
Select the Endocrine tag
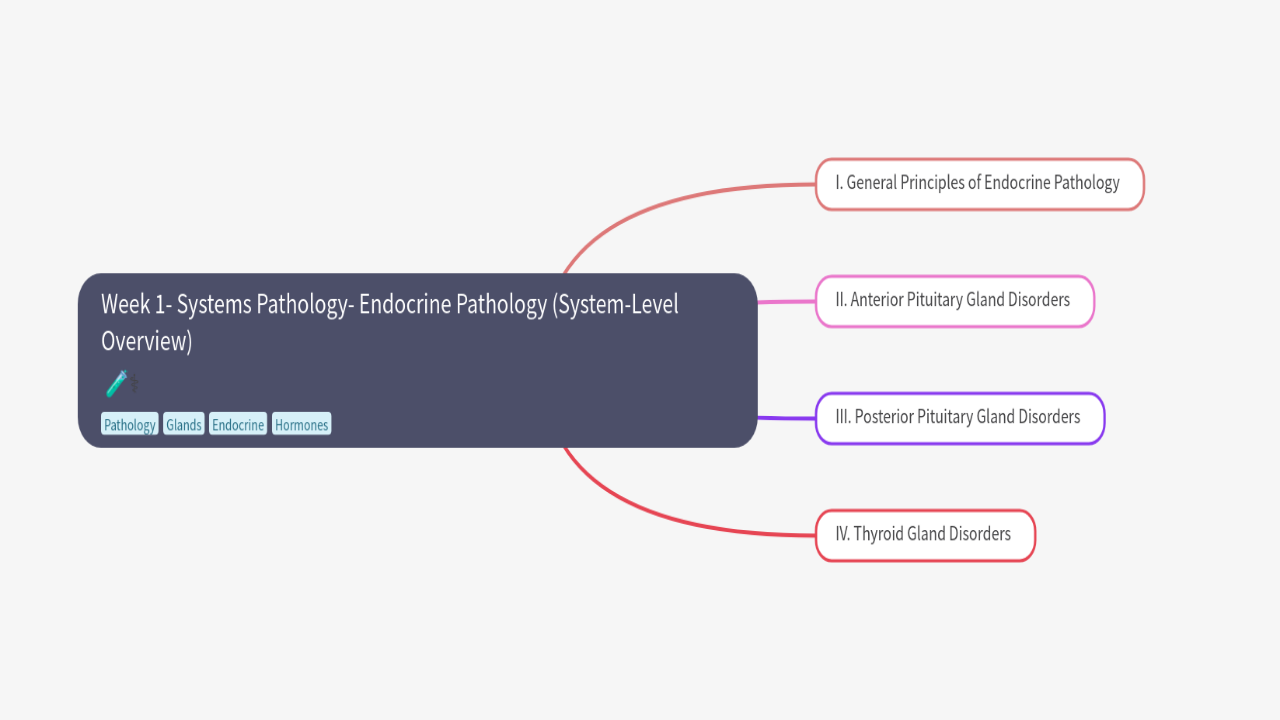(x=238, y=425)
